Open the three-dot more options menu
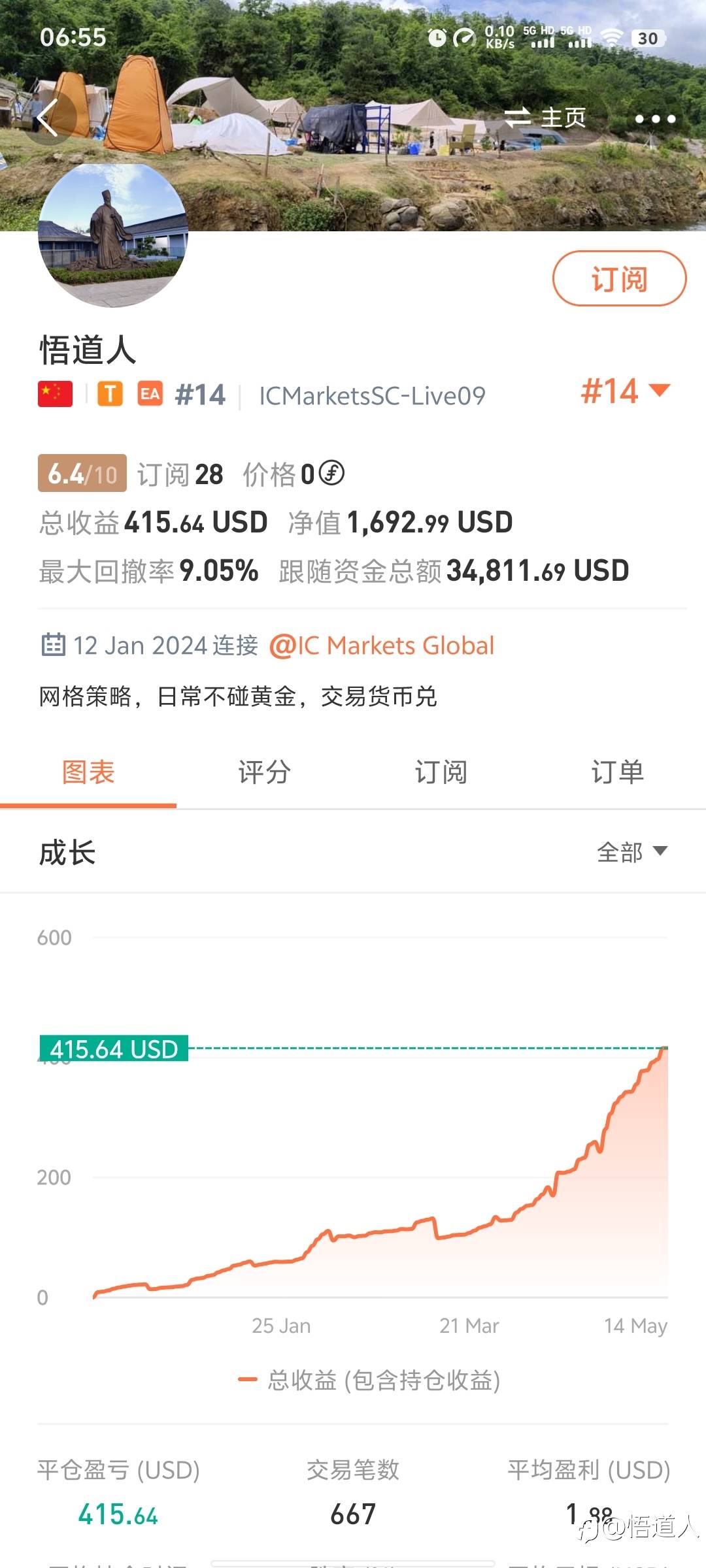 654,119
